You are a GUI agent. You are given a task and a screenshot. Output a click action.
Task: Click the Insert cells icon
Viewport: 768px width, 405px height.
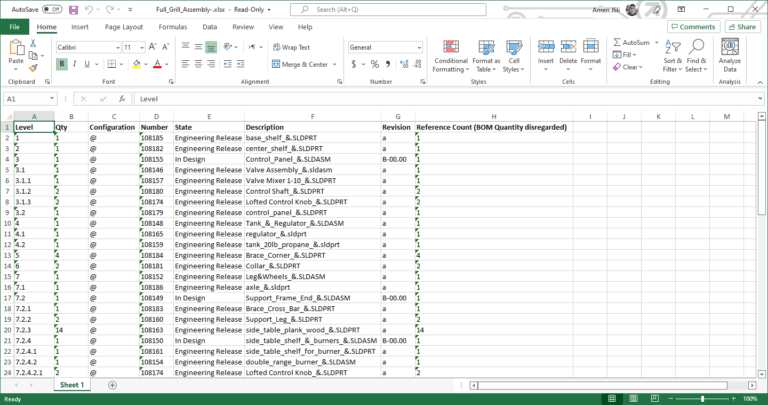point(546,47)
